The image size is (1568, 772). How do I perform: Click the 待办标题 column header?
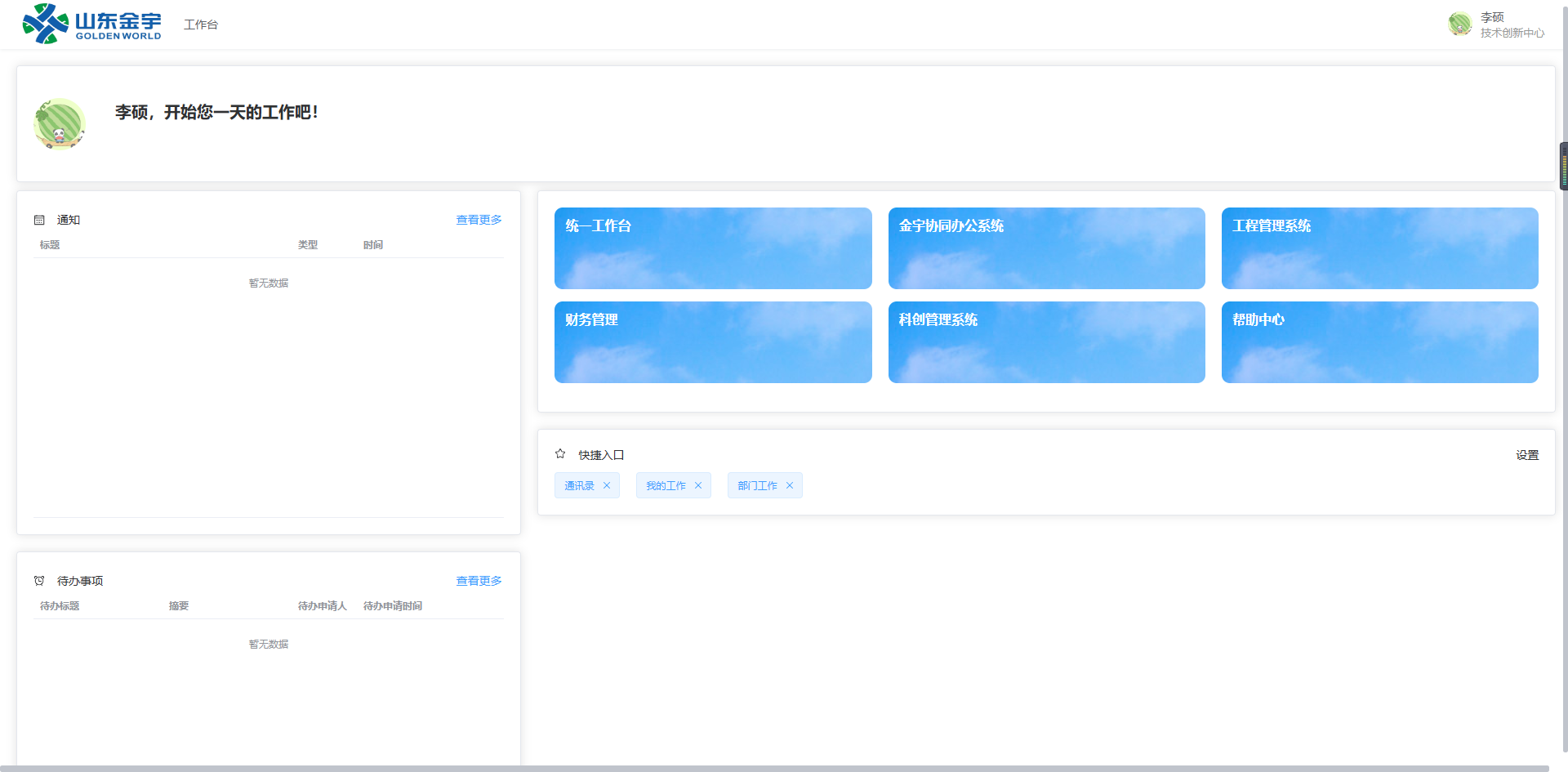point(60,606)
